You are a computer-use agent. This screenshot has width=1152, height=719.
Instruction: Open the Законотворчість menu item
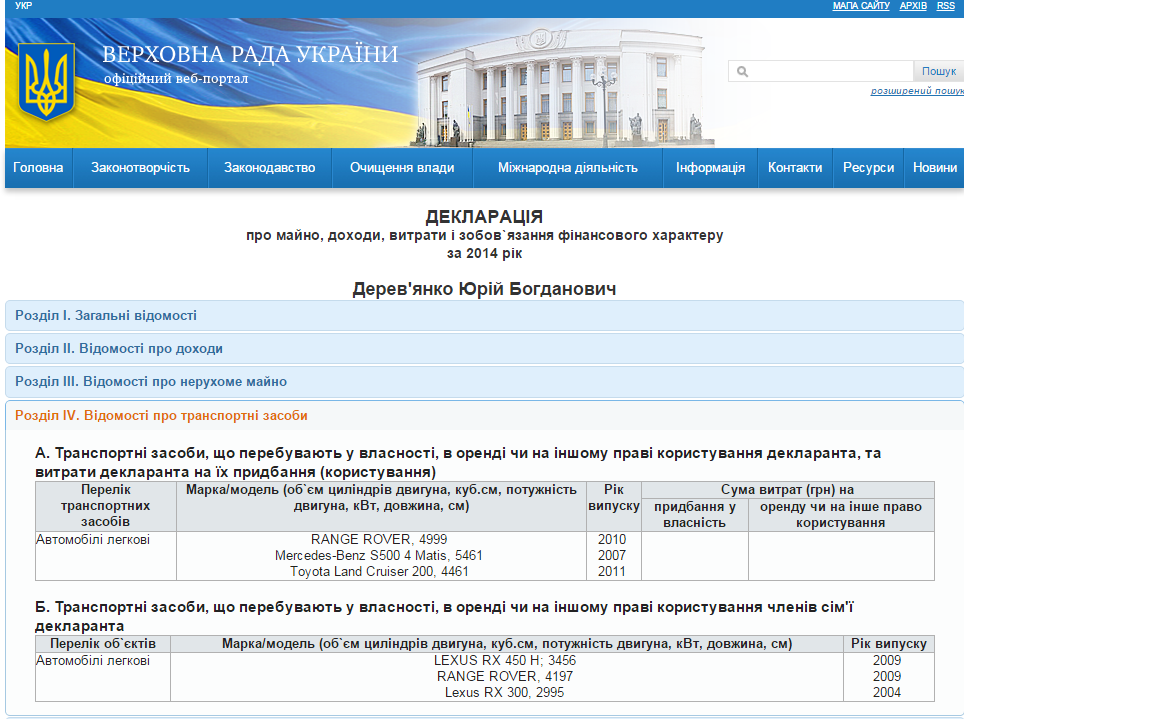coord(140,168)
